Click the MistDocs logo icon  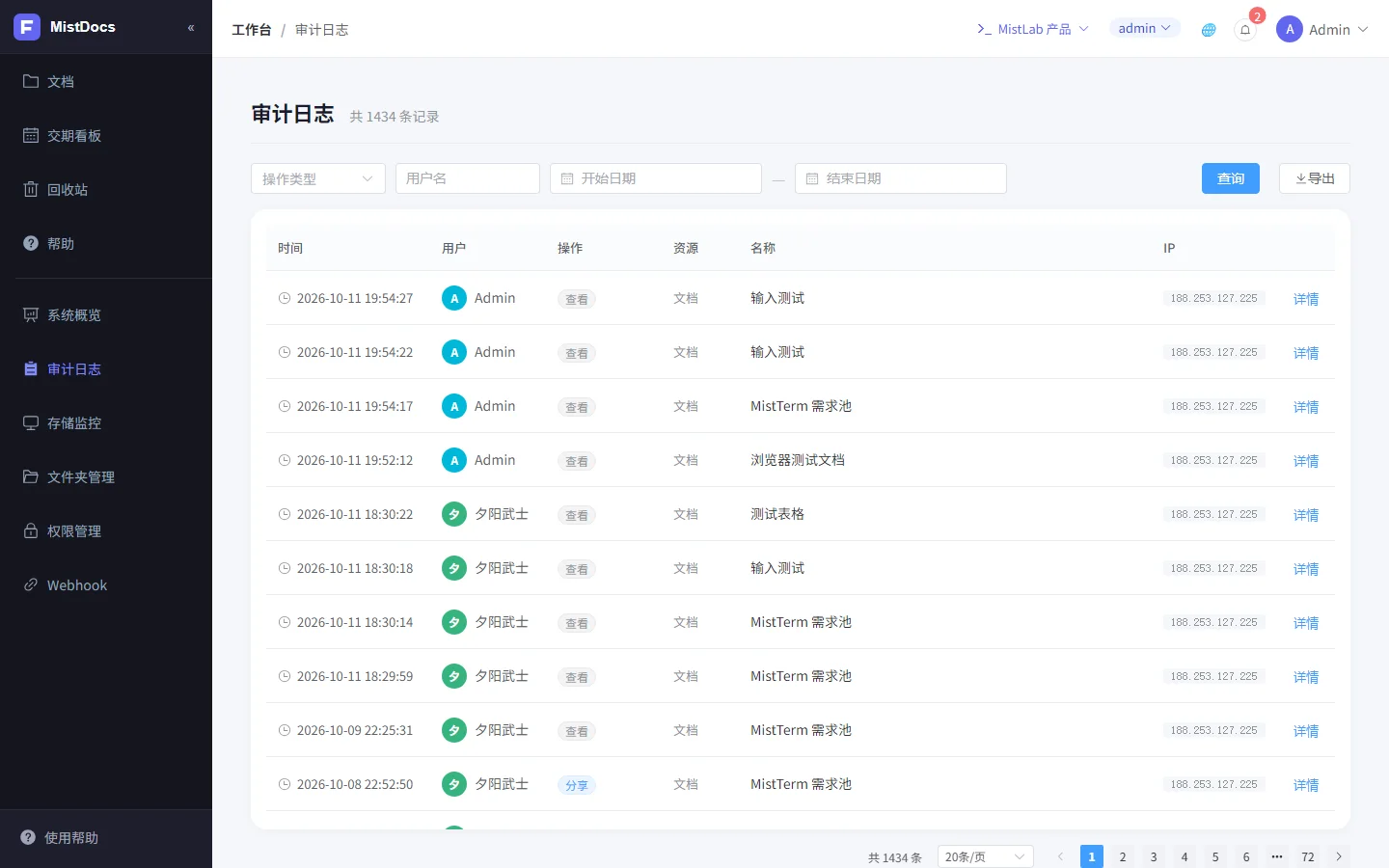pos(27,27)
